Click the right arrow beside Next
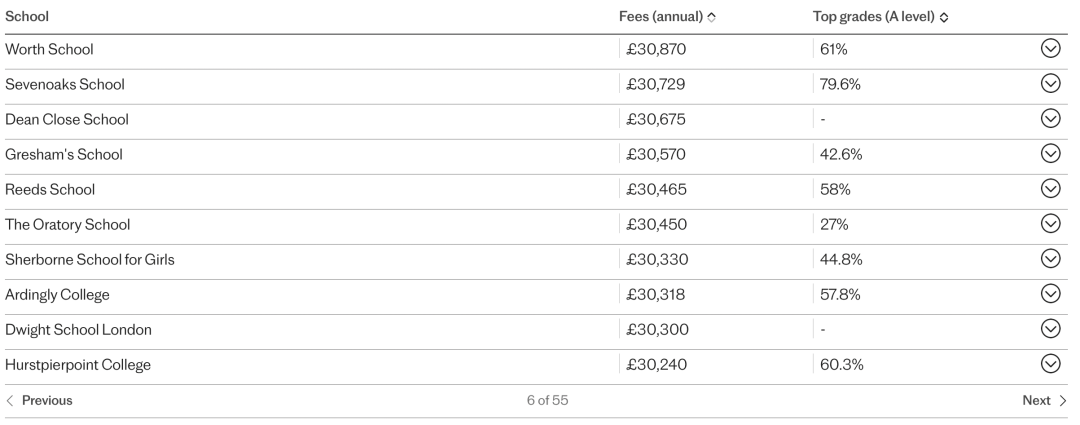 tap(1063, 400)
